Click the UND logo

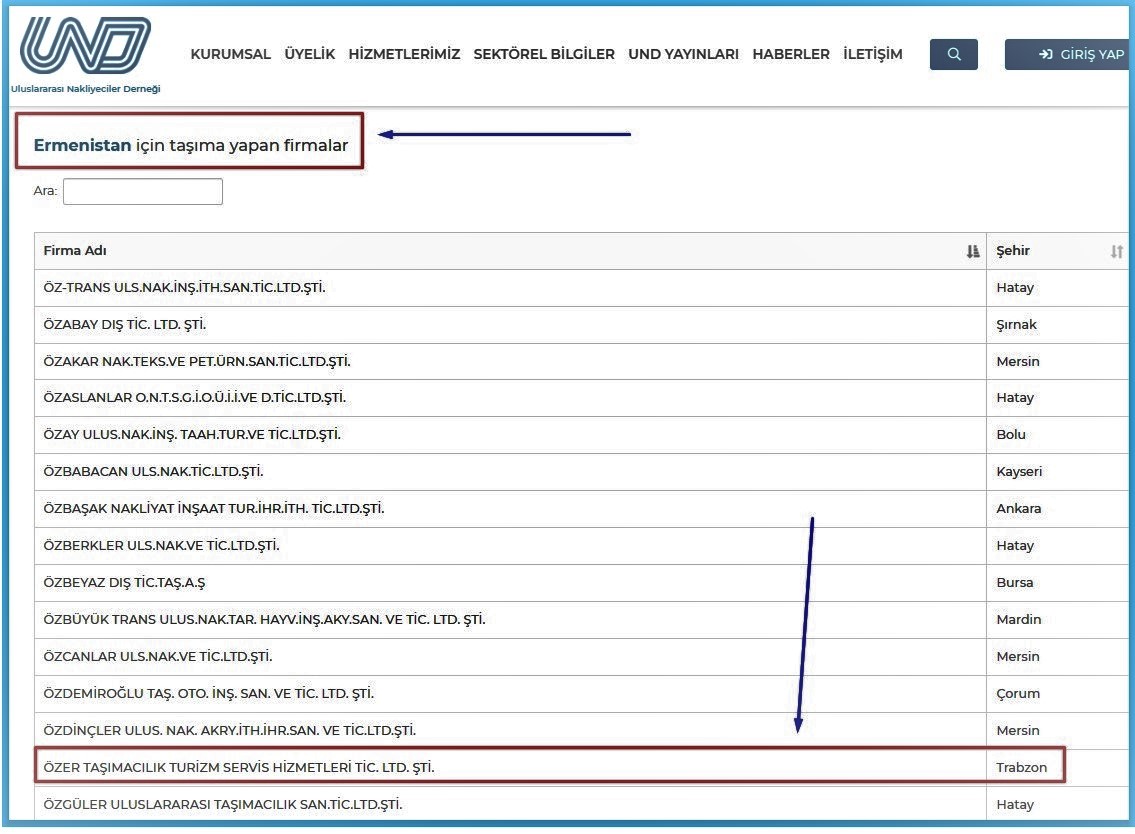(x=85, y=45)
